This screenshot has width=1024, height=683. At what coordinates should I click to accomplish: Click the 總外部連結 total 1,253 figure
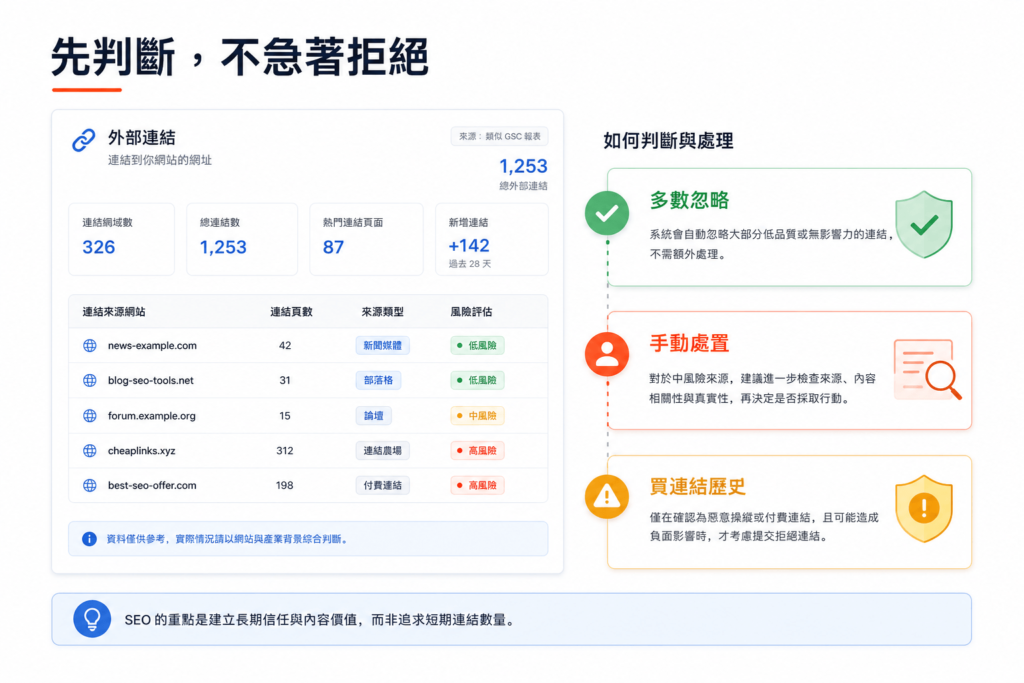click(523, 166)
